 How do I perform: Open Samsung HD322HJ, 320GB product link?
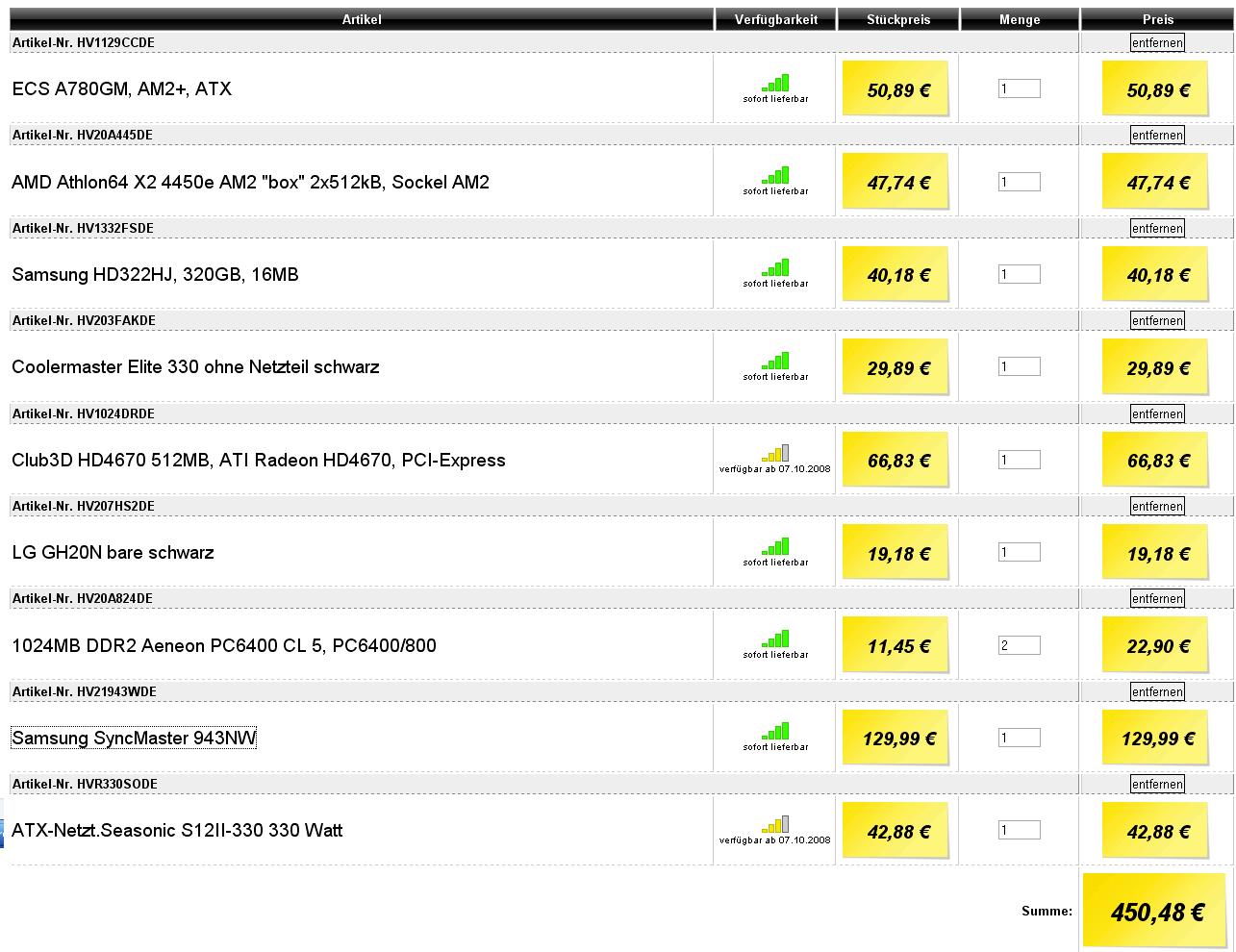tap(155, 274)
